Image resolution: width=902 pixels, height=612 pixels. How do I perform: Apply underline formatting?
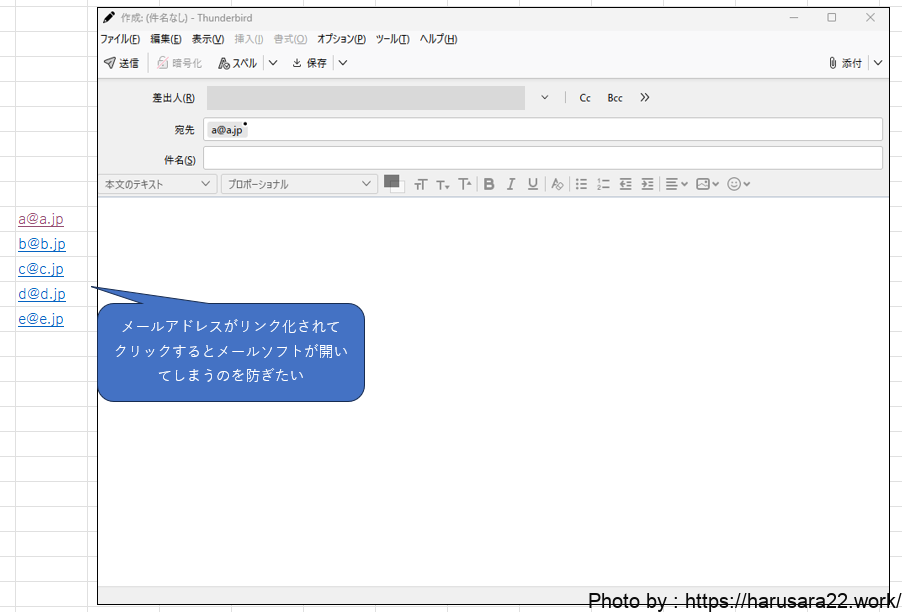click(533, 184)
